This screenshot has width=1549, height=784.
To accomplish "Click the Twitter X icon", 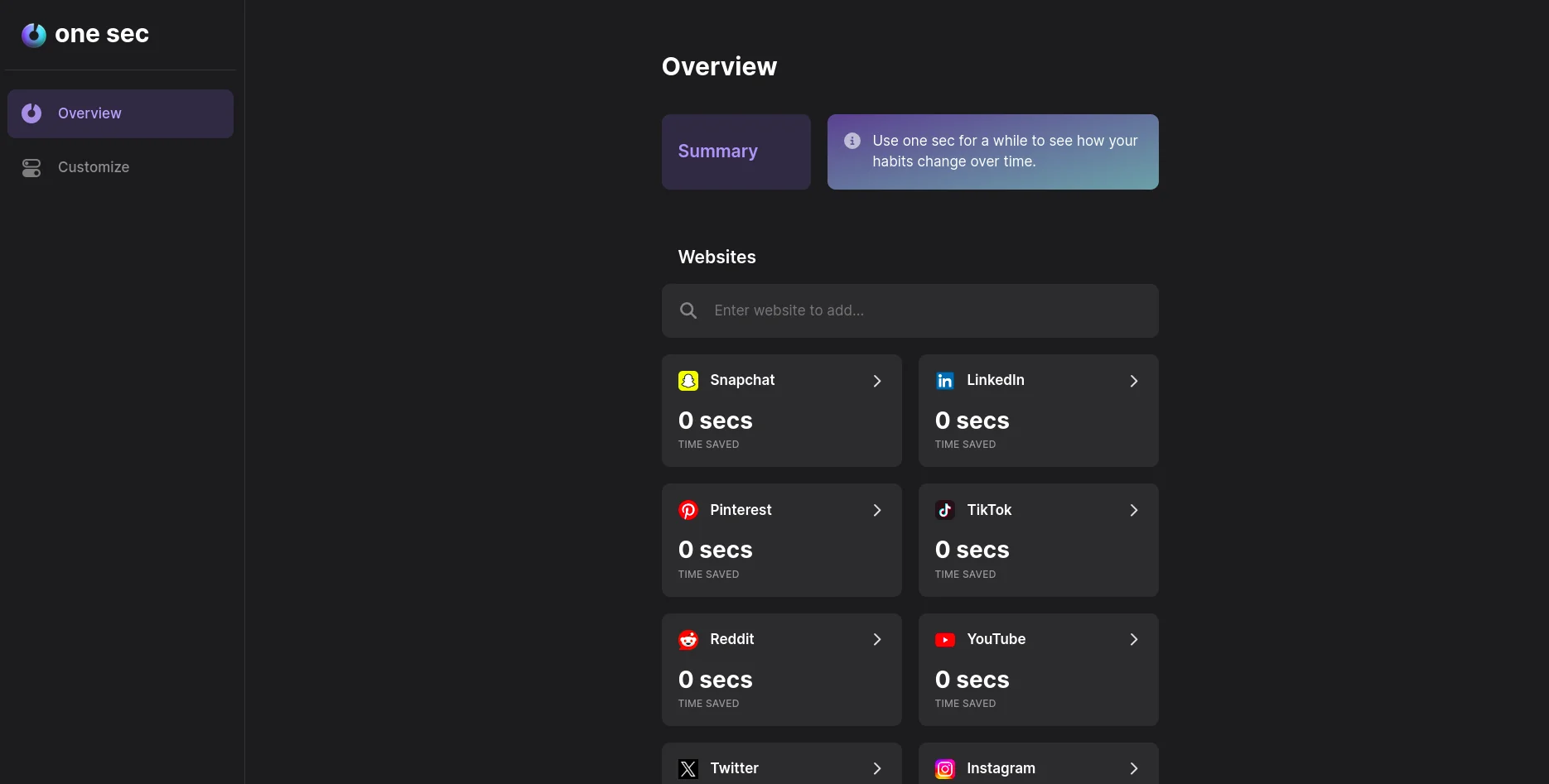I will tap(688, 769).
